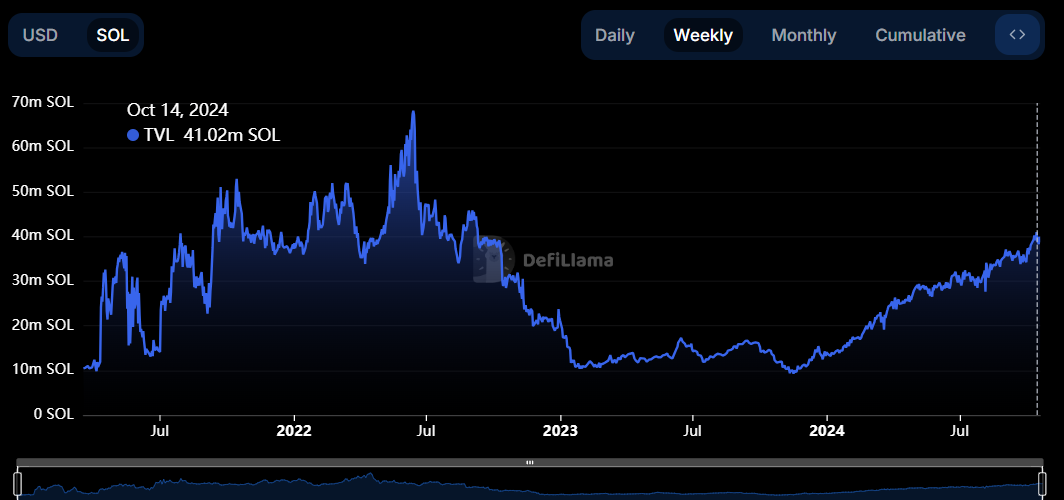
Task: Click the right handle of the range slider
Action: [x=1041, y=483]
